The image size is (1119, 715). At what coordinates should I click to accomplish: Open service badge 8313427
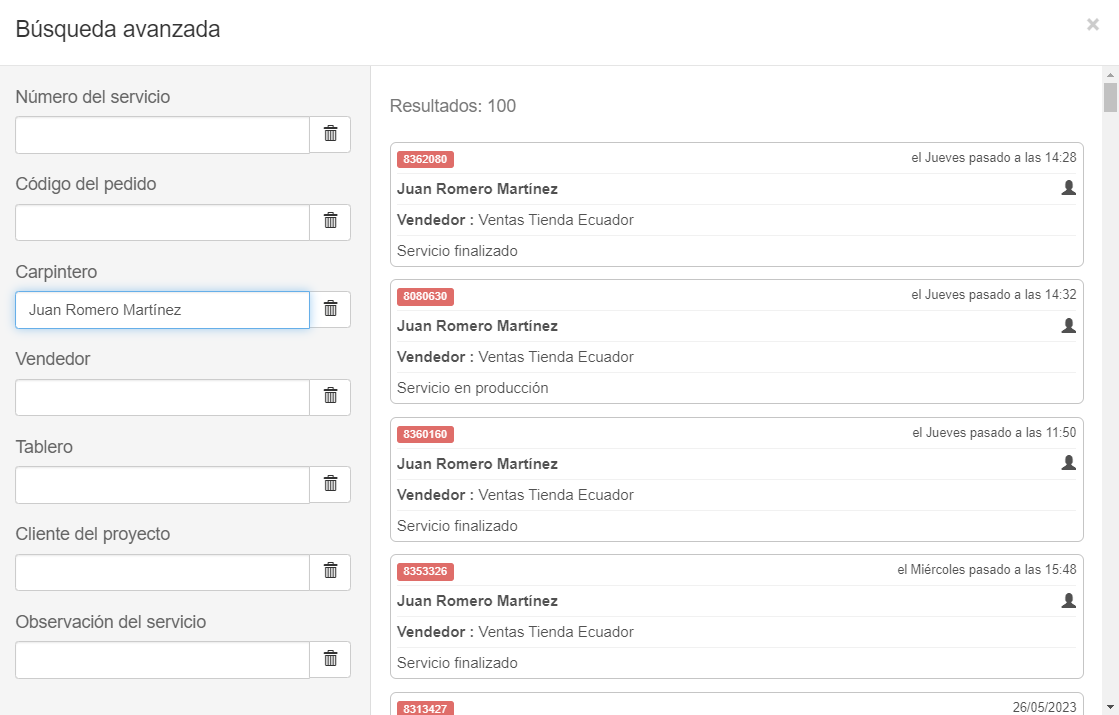425,708
